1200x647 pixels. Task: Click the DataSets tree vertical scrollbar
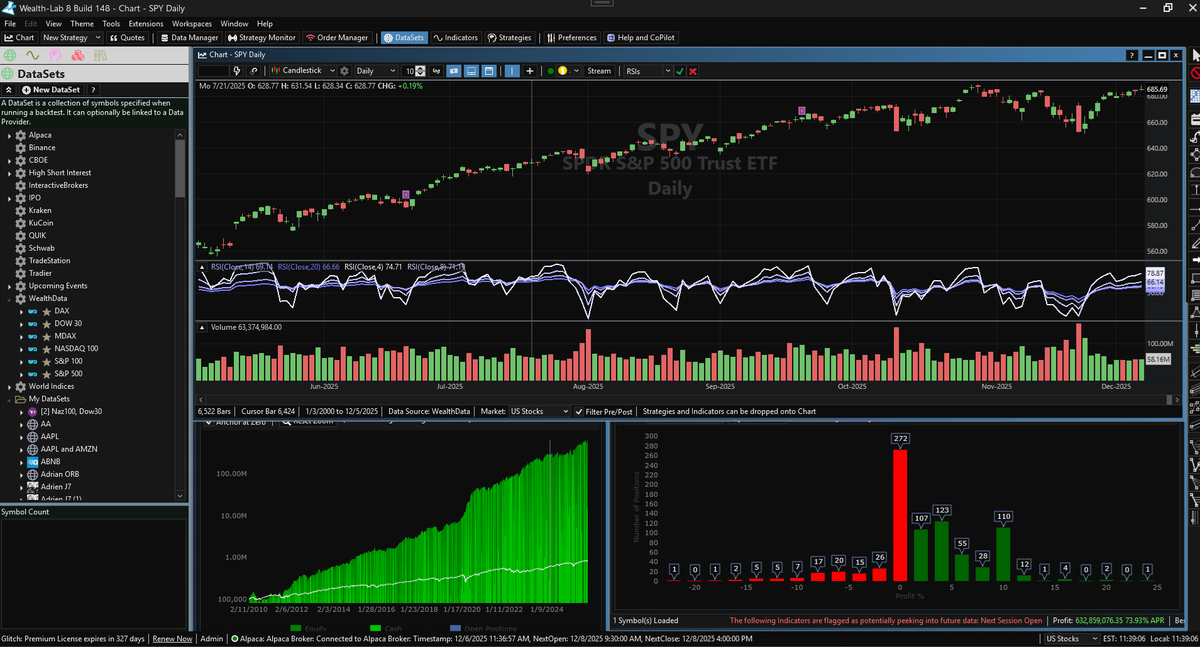pyautogui.click(x=180, y=170)
